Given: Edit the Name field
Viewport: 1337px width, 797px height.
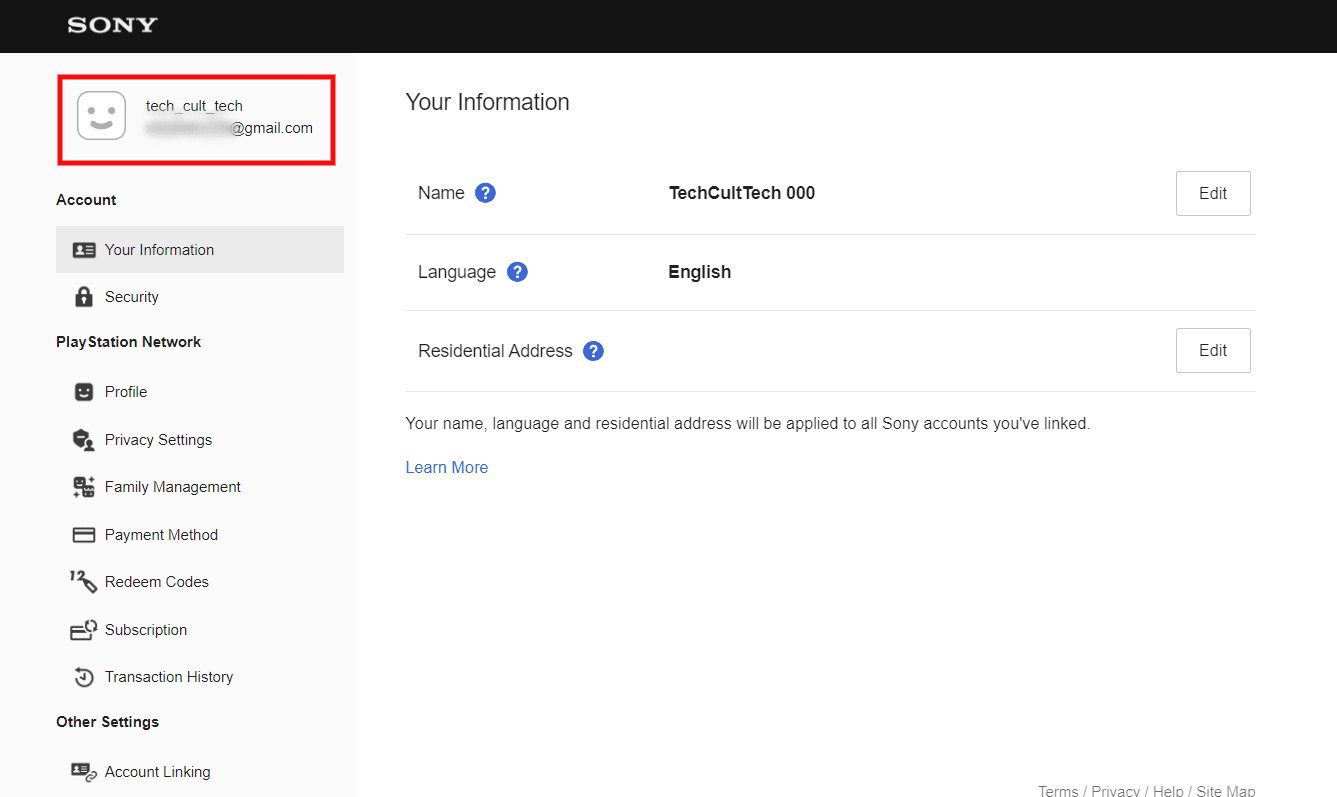Looking at the screenshot, I should [x=1213, y=194].
